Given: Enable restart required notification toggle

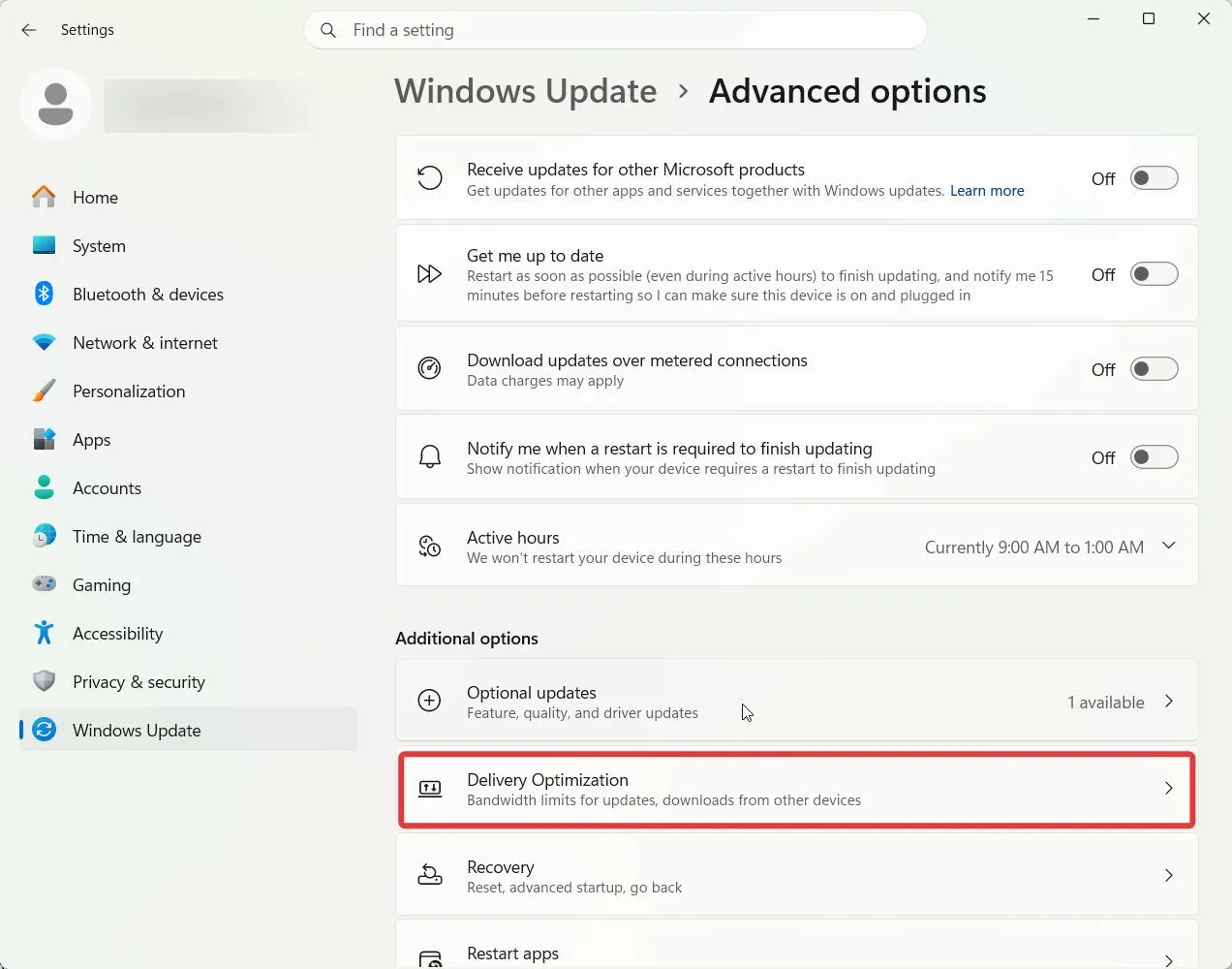Looking at the screenshot, I should click(x=1154, y=457).
